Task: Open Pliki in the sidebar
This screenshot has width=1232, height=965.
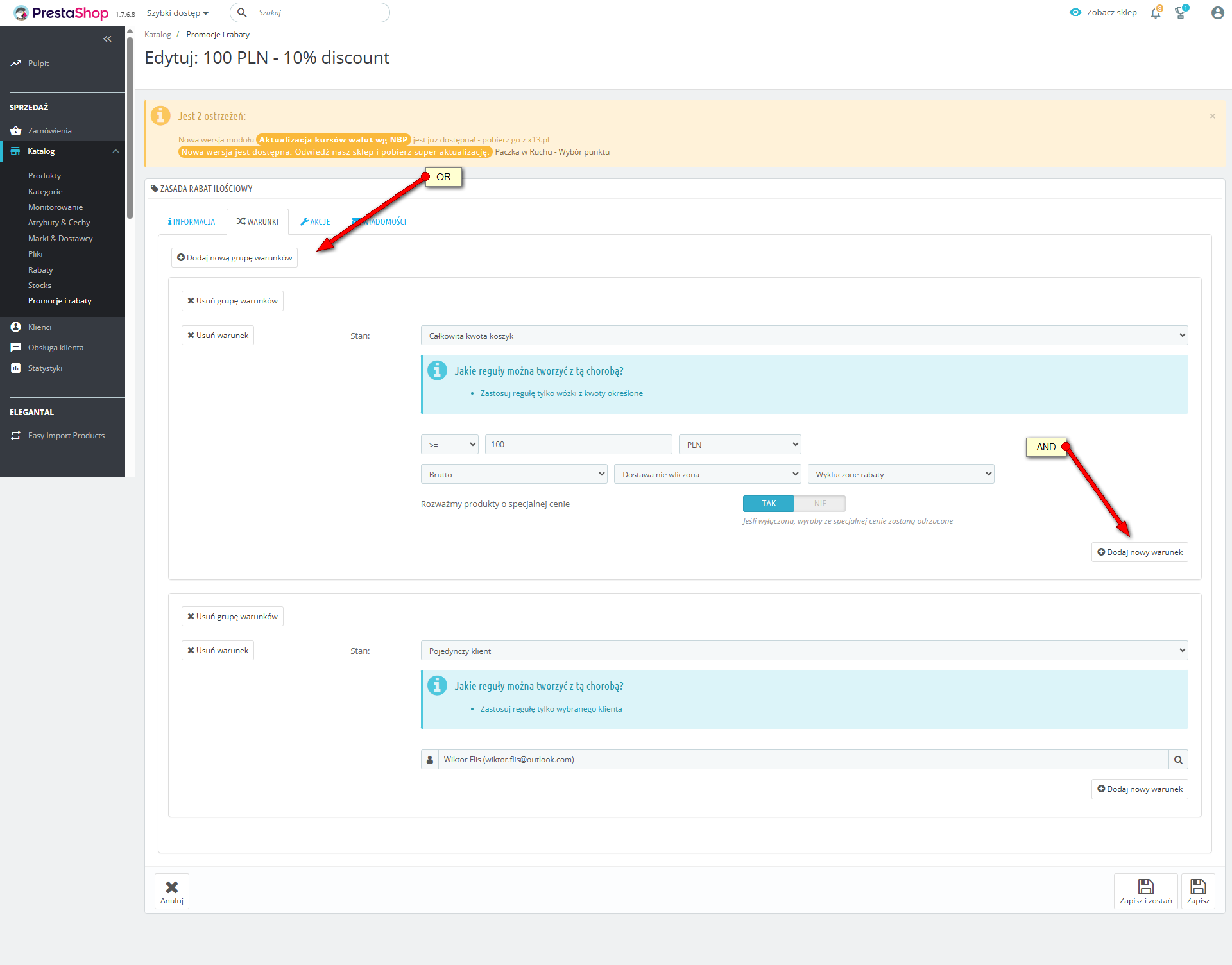Action: 35,254
